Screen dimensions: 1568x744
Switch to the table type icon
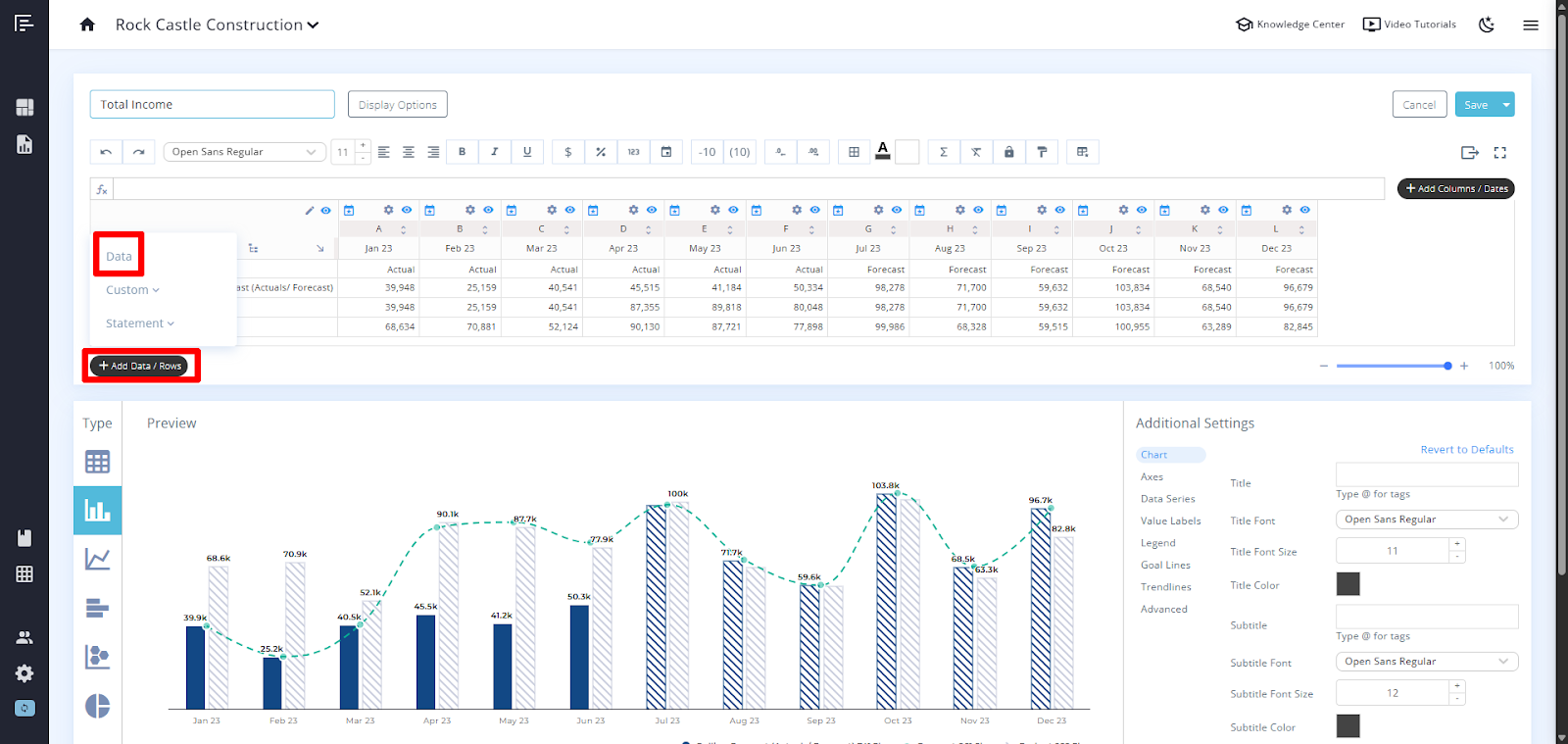pyautogui.click(x=97, y=462)
